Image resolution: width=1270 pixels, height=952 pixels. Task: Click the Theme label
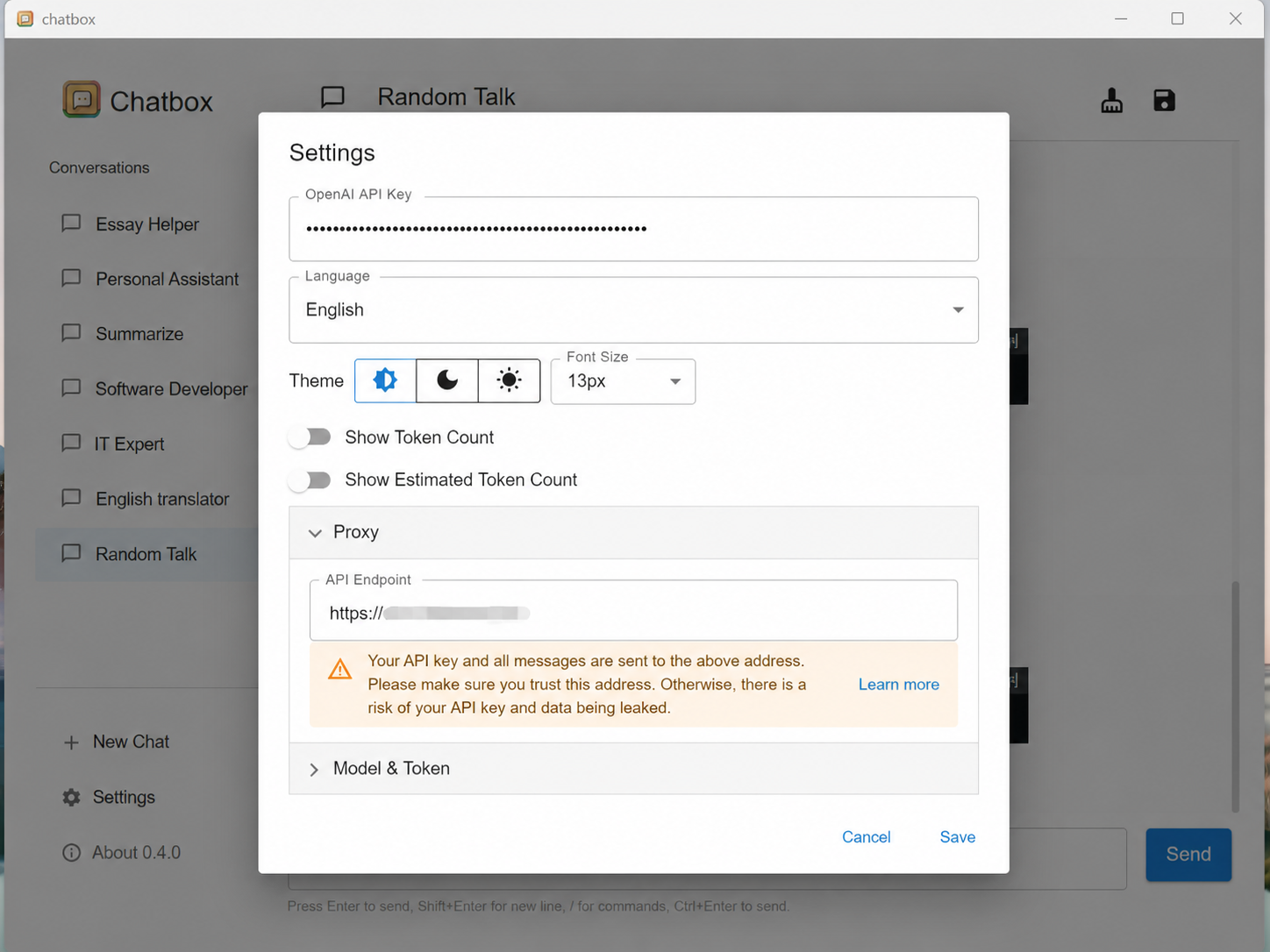pyautogui.click(x=316, y=380)
